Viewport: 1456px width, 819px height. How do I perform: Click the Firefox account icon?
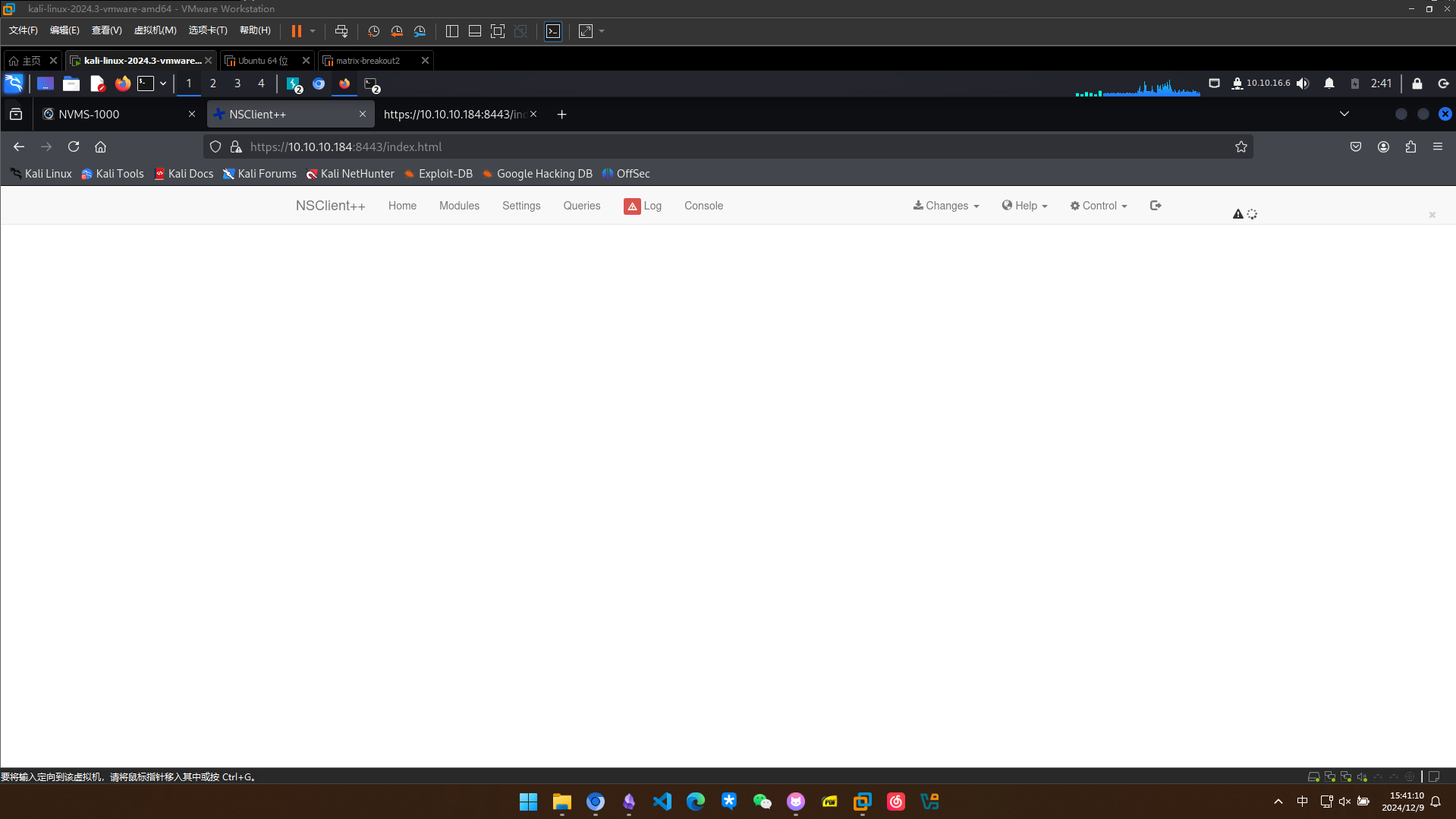click(1383, 146)
